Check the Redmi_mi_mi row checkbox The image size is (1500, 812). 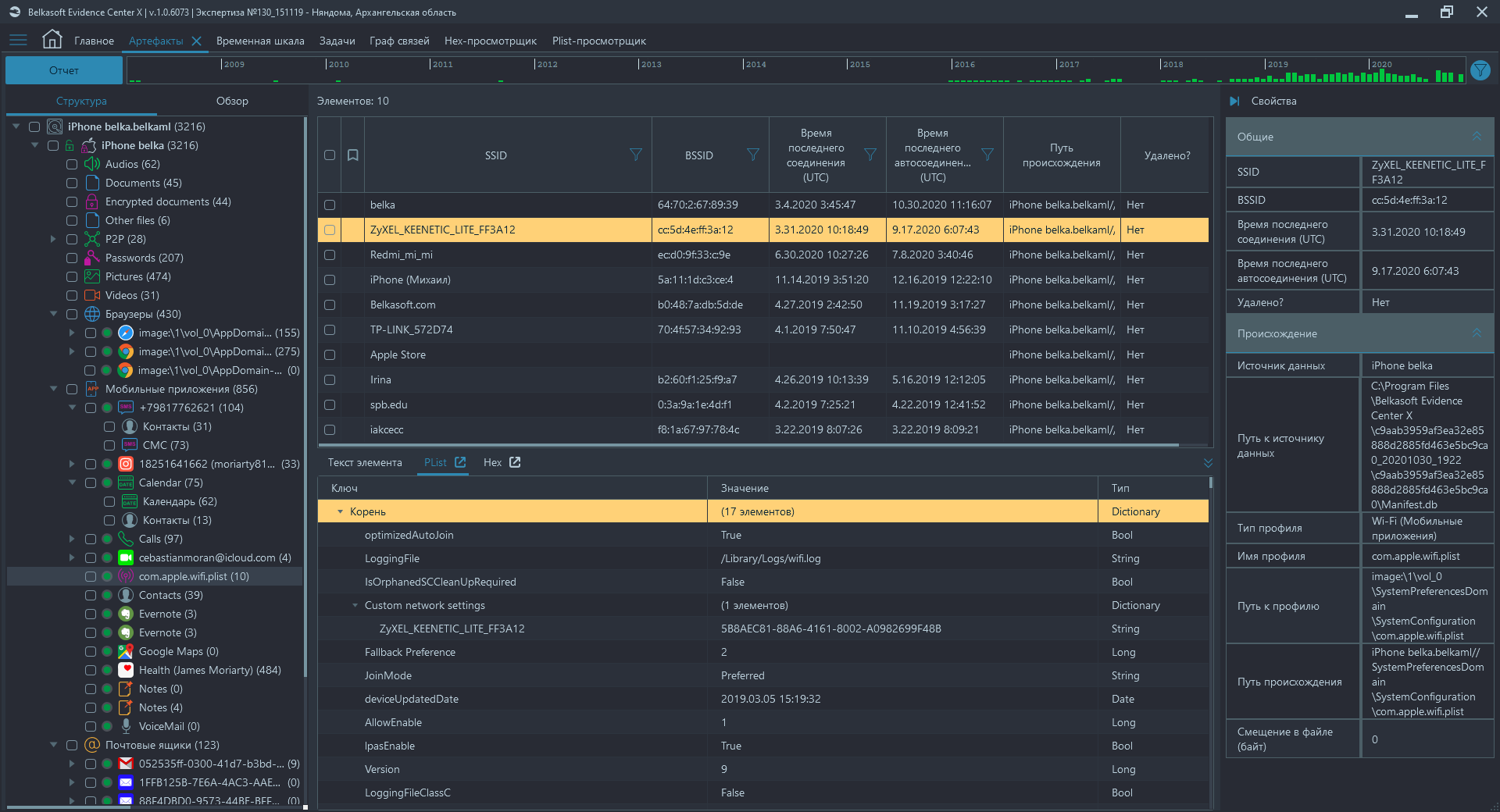[x=330, y=255]
